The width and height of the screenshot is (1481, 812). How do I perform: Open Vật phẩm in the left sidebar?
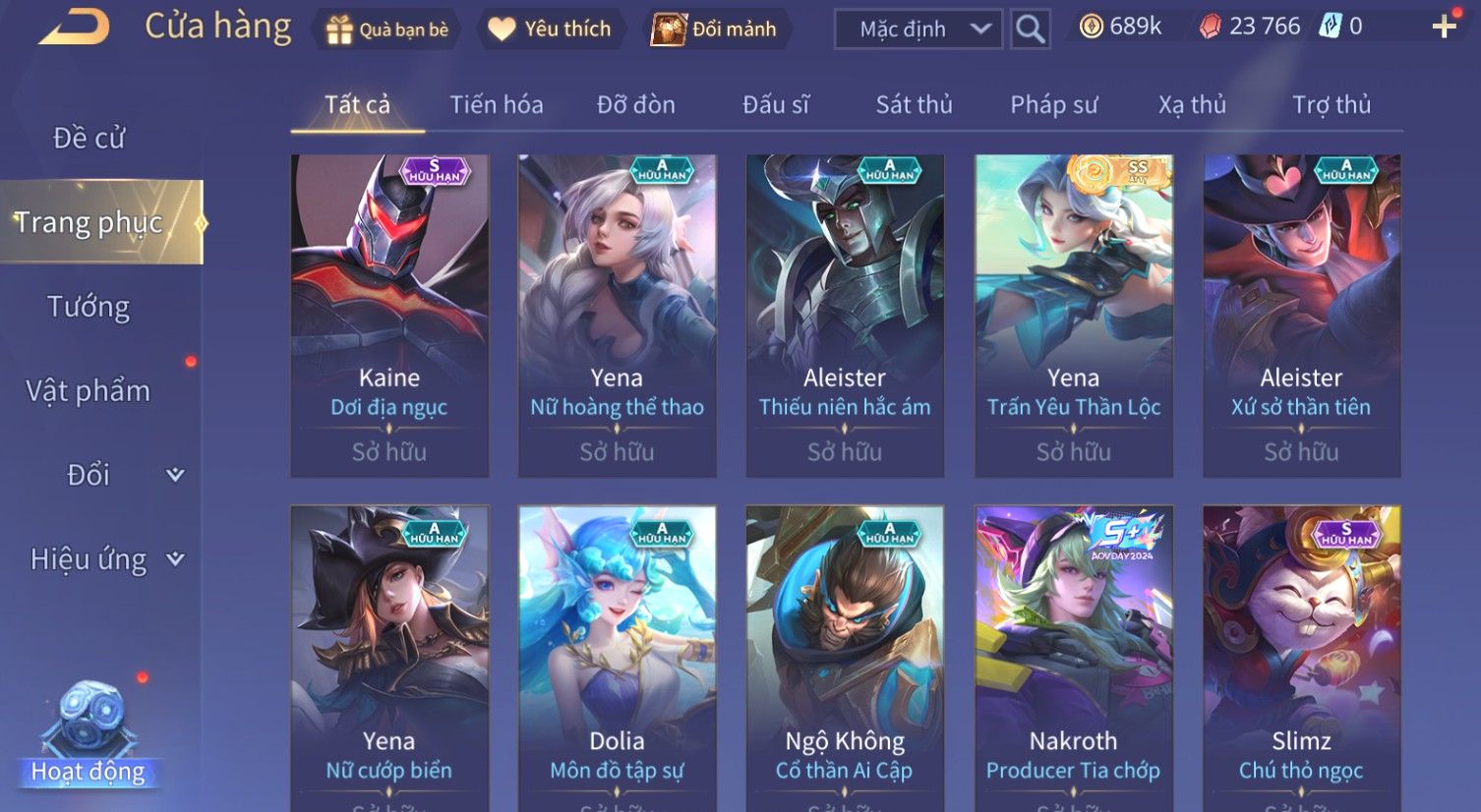[89, 391]
